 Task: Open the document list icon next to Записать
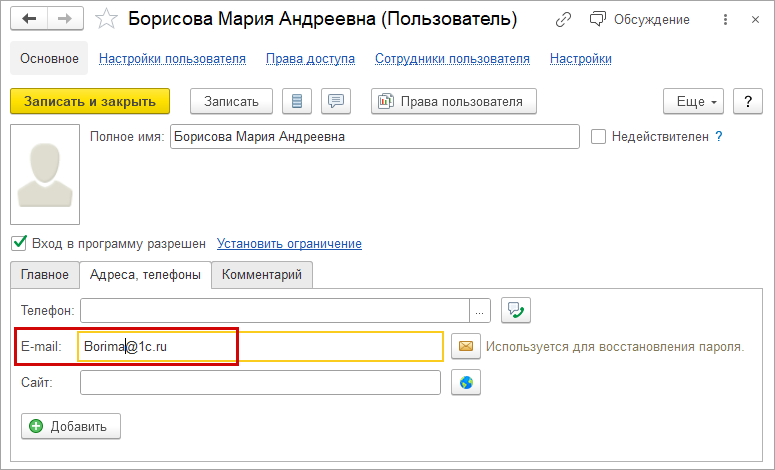[298, 101]
